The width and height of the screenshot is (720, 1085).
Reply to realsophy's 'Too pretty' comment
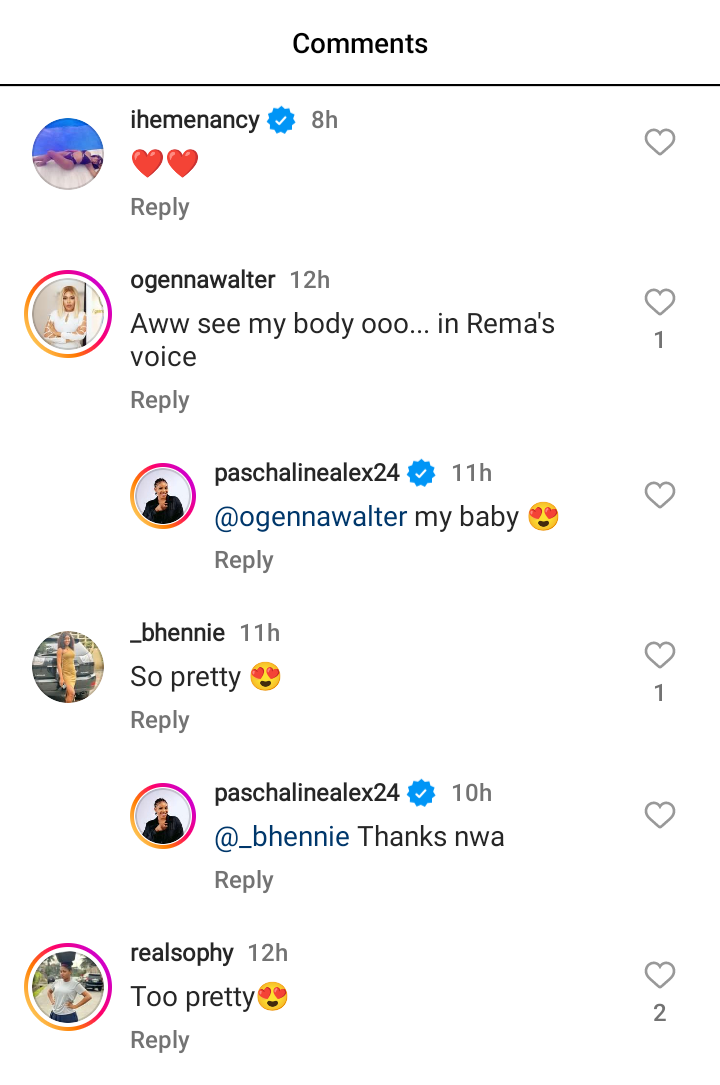160,1040
